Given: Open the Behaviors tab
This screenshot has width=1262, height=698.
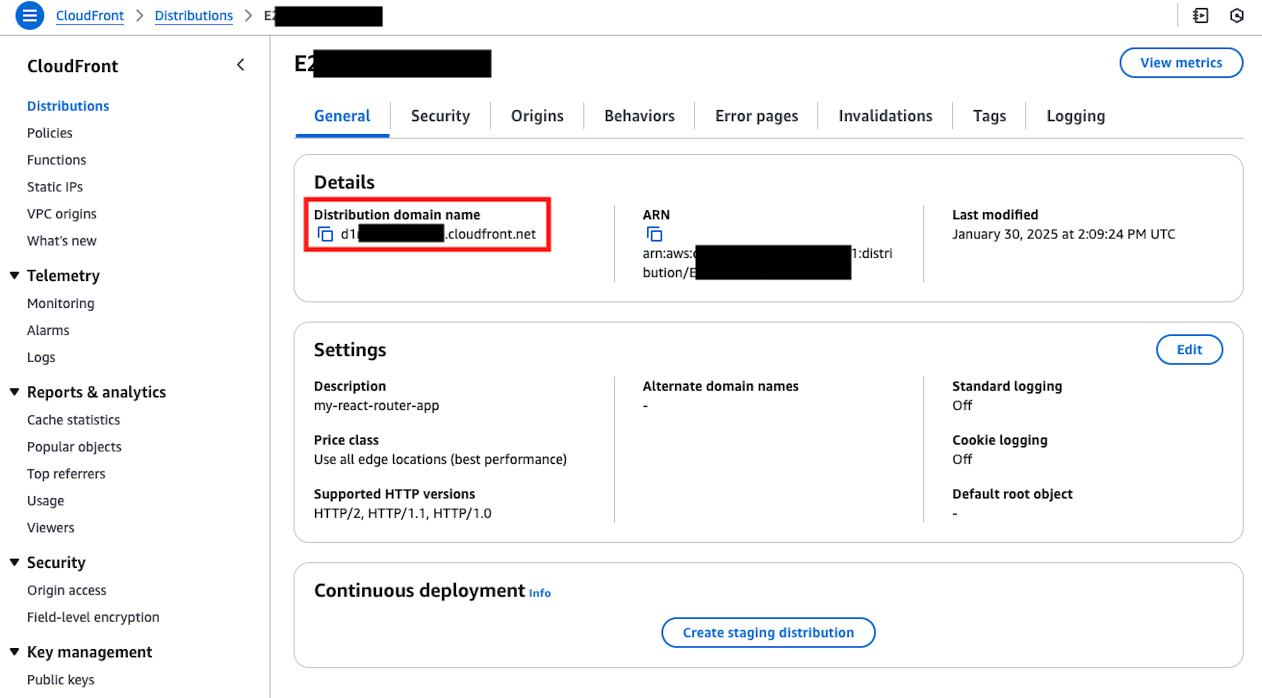Looking at the screenshot, I should [x=639, y=116].
